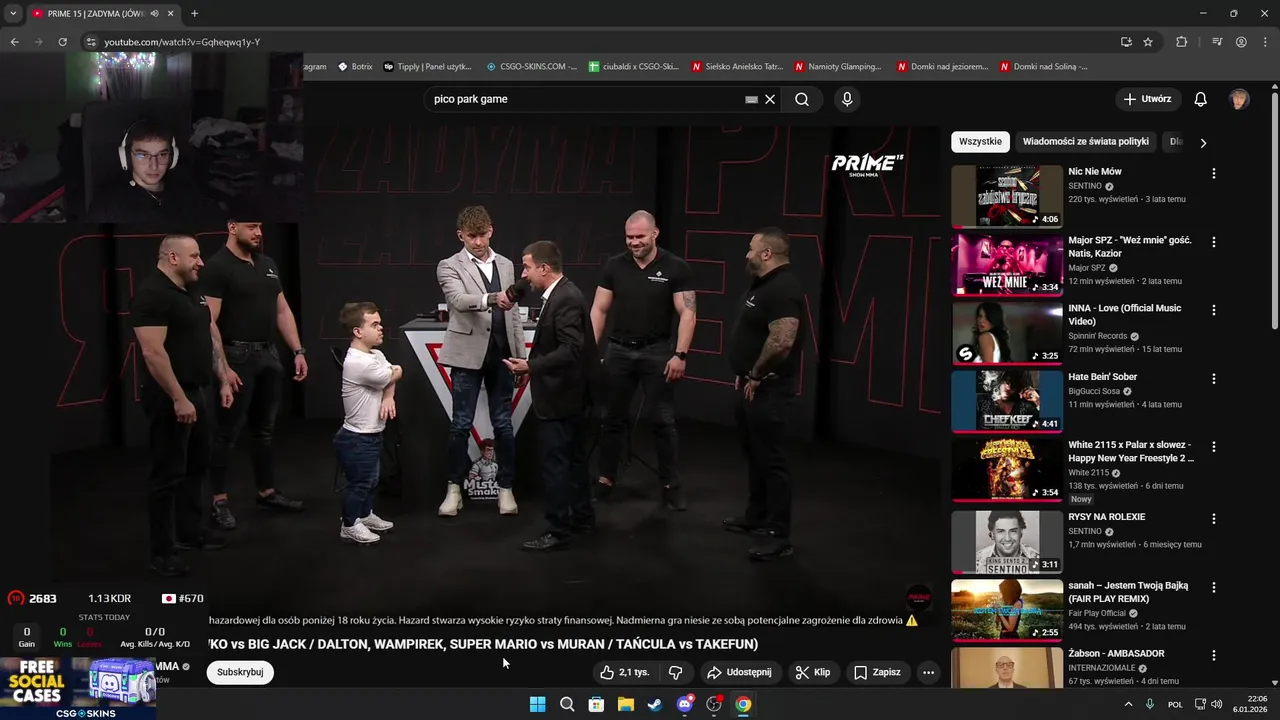Click the Zapisz button
This screenshot has width=1280, height=720.
click(877, 672)
